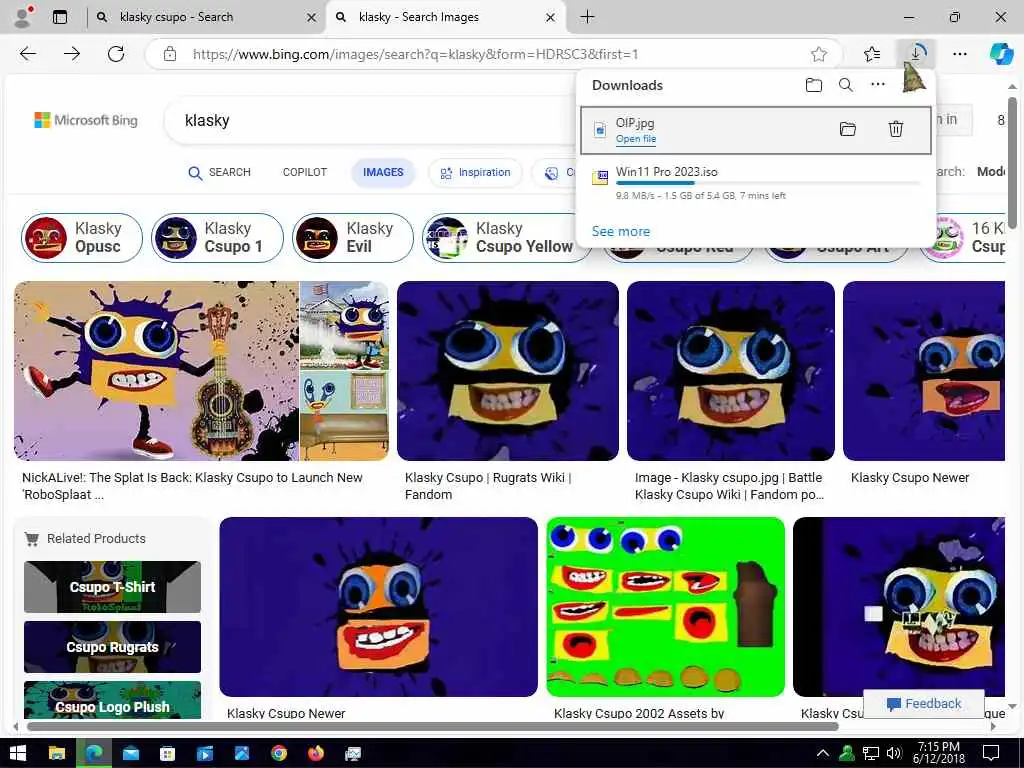Click See more in Downloads panel
Viewport: 1024px width, 768px height.
[620, 231]
